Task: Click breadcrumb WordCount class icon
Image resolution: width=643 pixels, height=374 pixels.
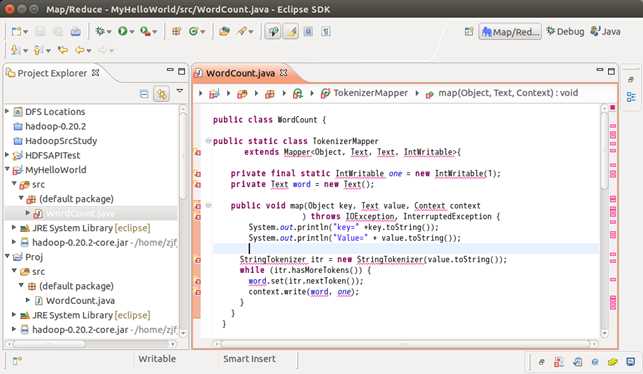Action: (x=298, y=94)
